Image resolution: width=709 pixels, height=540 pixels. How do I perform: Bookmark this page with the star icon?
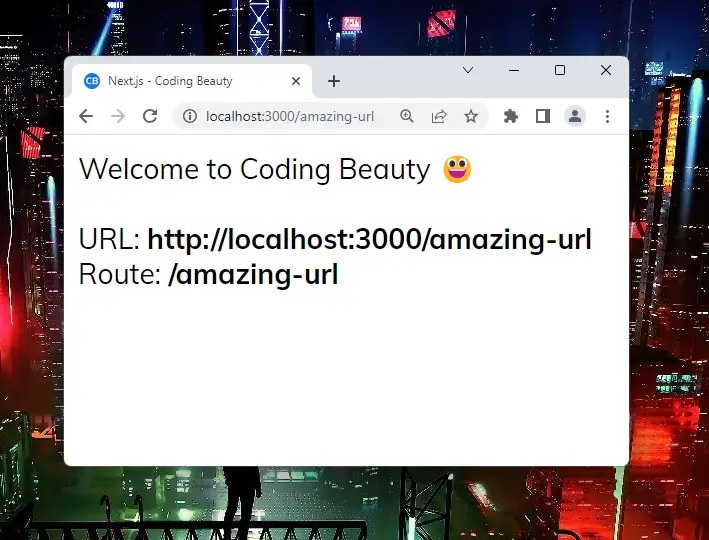471,116
